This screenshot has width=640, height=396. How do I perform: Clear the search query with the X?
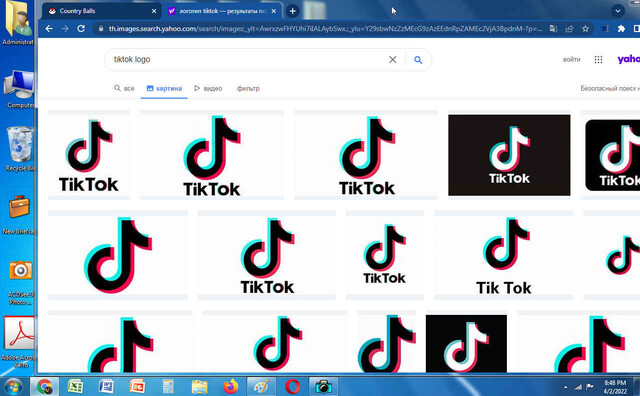pyautogui.click(x=393, y=60)
